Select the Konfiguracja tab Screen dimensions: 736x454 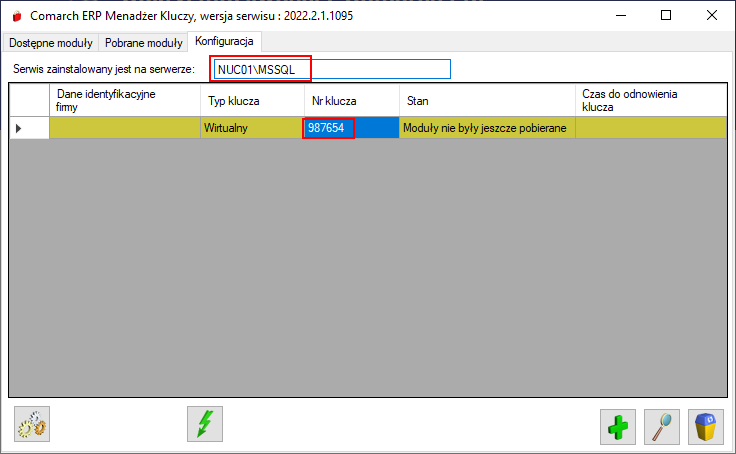pyautogui.click(x=224, y=41)
